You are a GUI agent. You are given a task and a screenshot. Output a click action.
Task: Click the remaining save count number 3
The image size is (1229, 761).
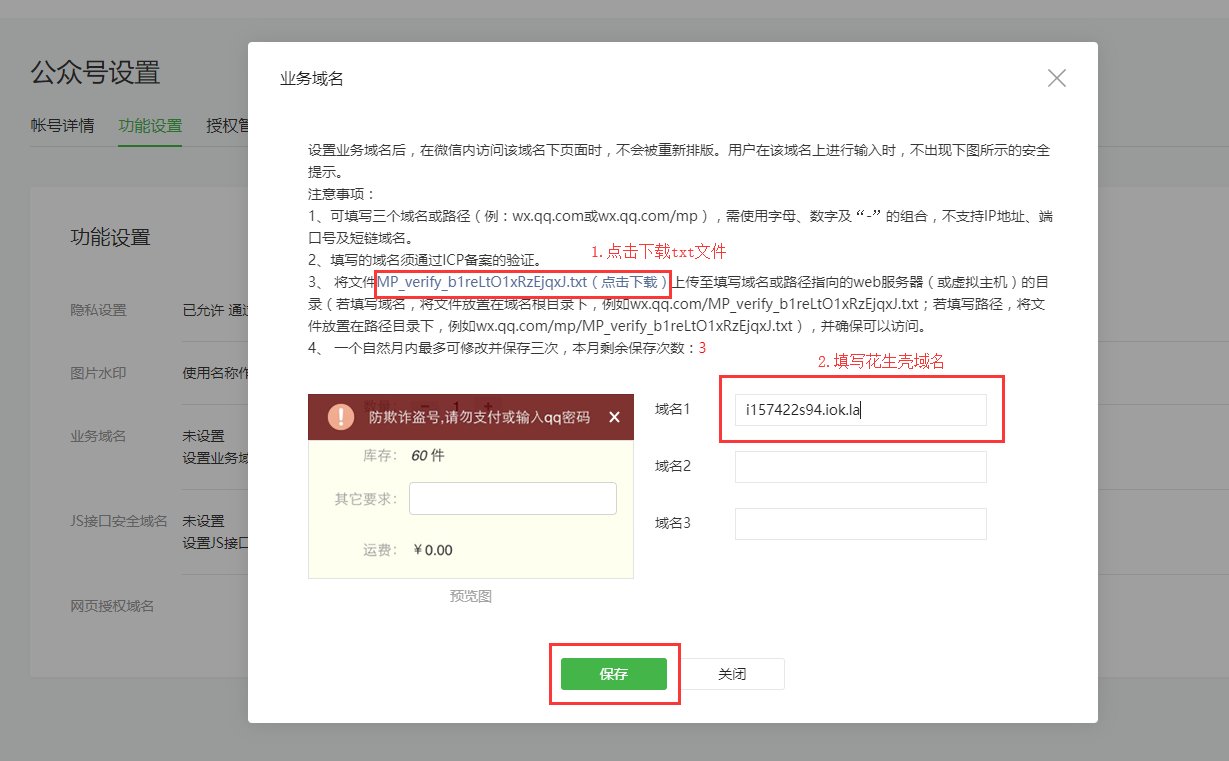702,348
